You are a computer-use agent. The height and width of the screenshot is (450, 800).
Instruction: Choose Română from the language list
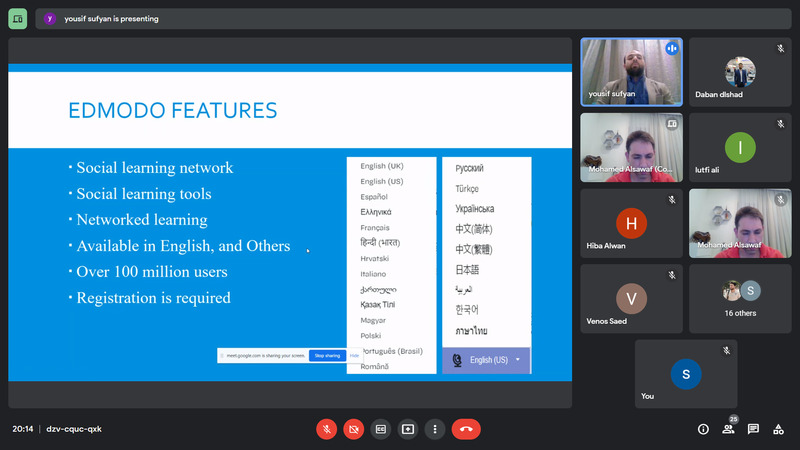[374, 366]
